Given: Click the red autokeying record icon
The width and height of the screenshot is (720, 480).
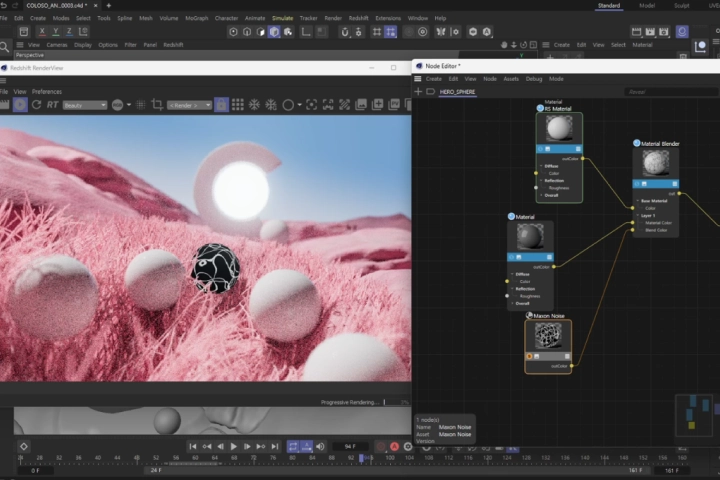Looking at the screenshot, I should [394, 446].
